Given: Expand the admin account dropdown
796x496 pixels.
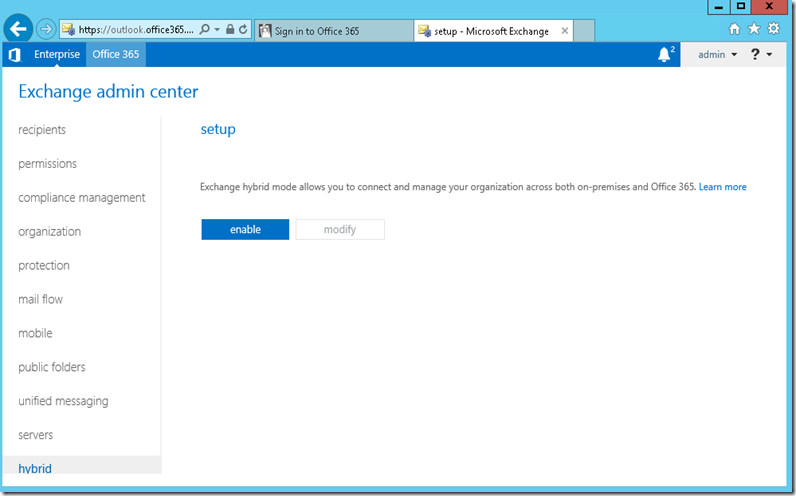Looking at the screenshot, I should [717, 54].
